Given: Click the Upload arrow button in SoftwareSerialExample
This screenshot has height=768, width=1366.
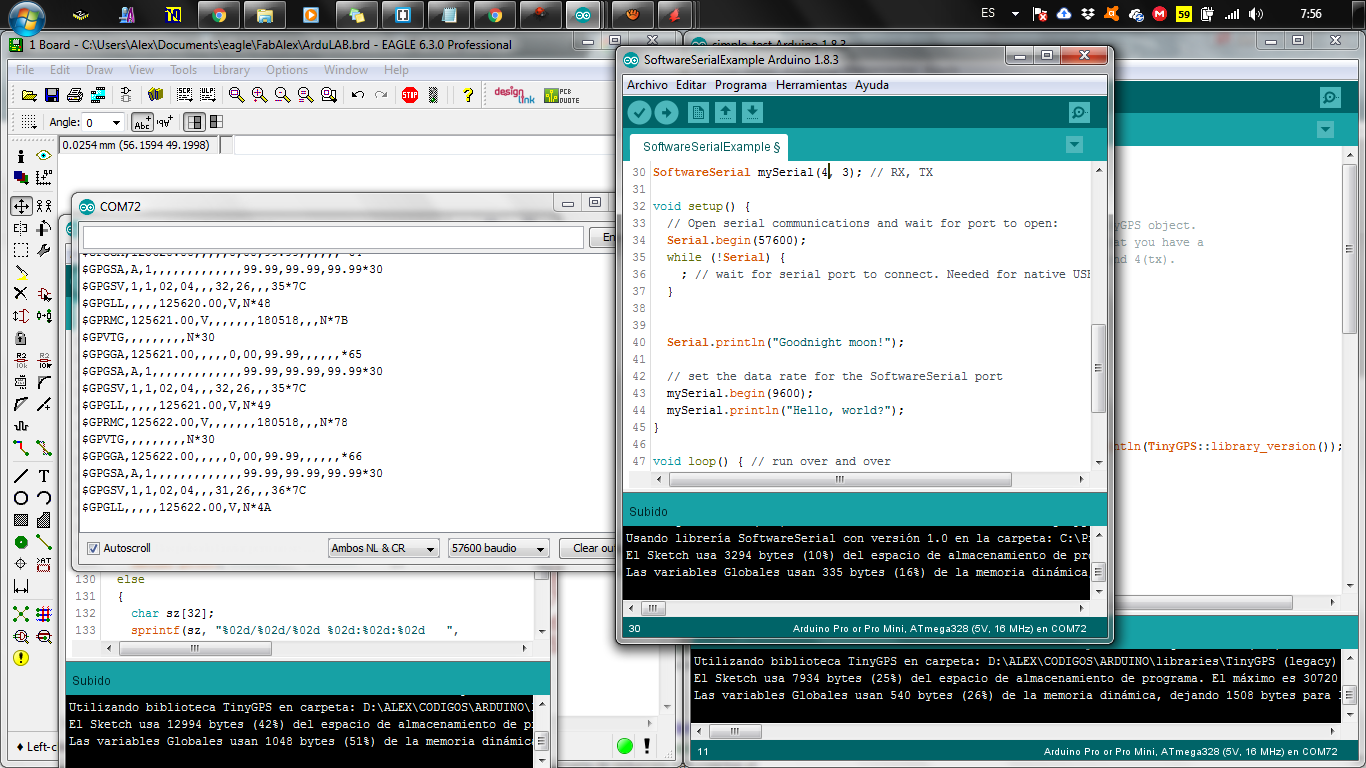Looking at the screenshot, I should coord(666,113).
